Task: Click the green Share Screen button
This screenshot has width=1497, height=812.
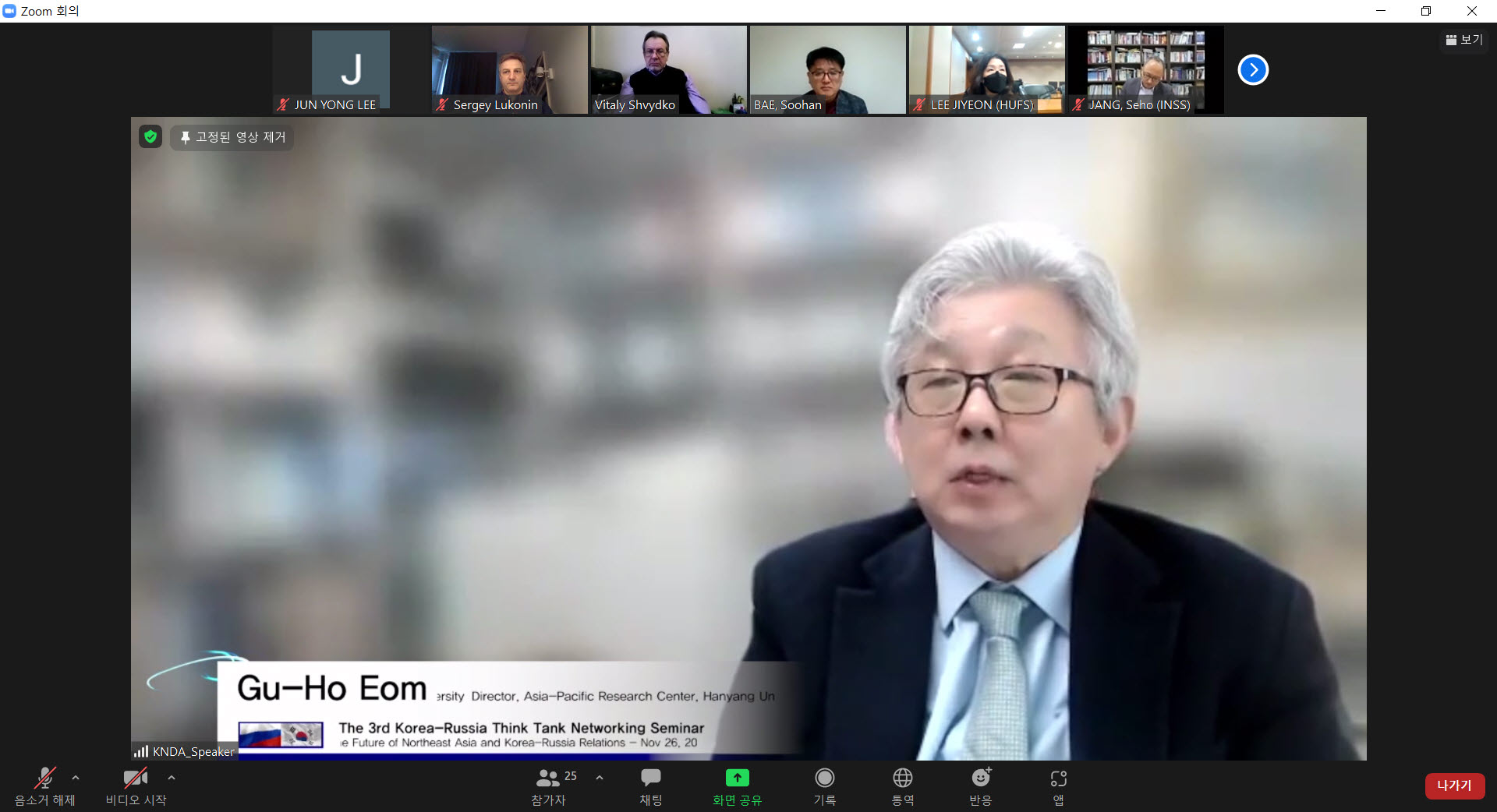Action: (737, 785)
